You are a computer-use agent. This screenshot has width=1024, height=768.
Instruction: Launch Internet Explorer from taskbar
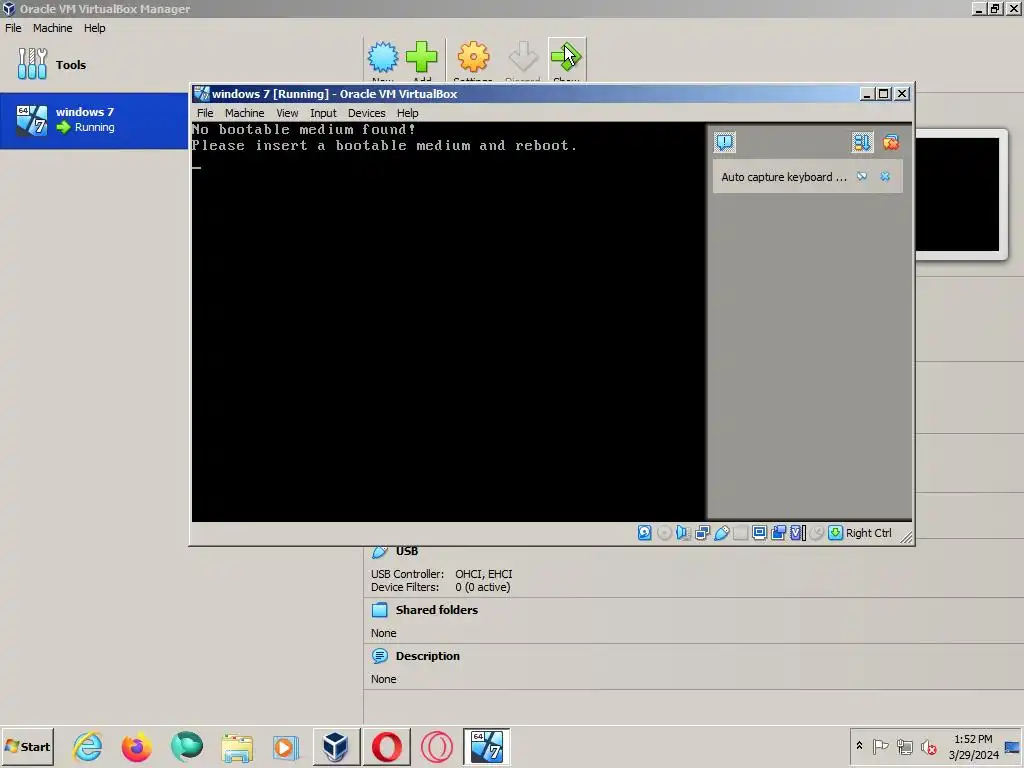(88, 746)
